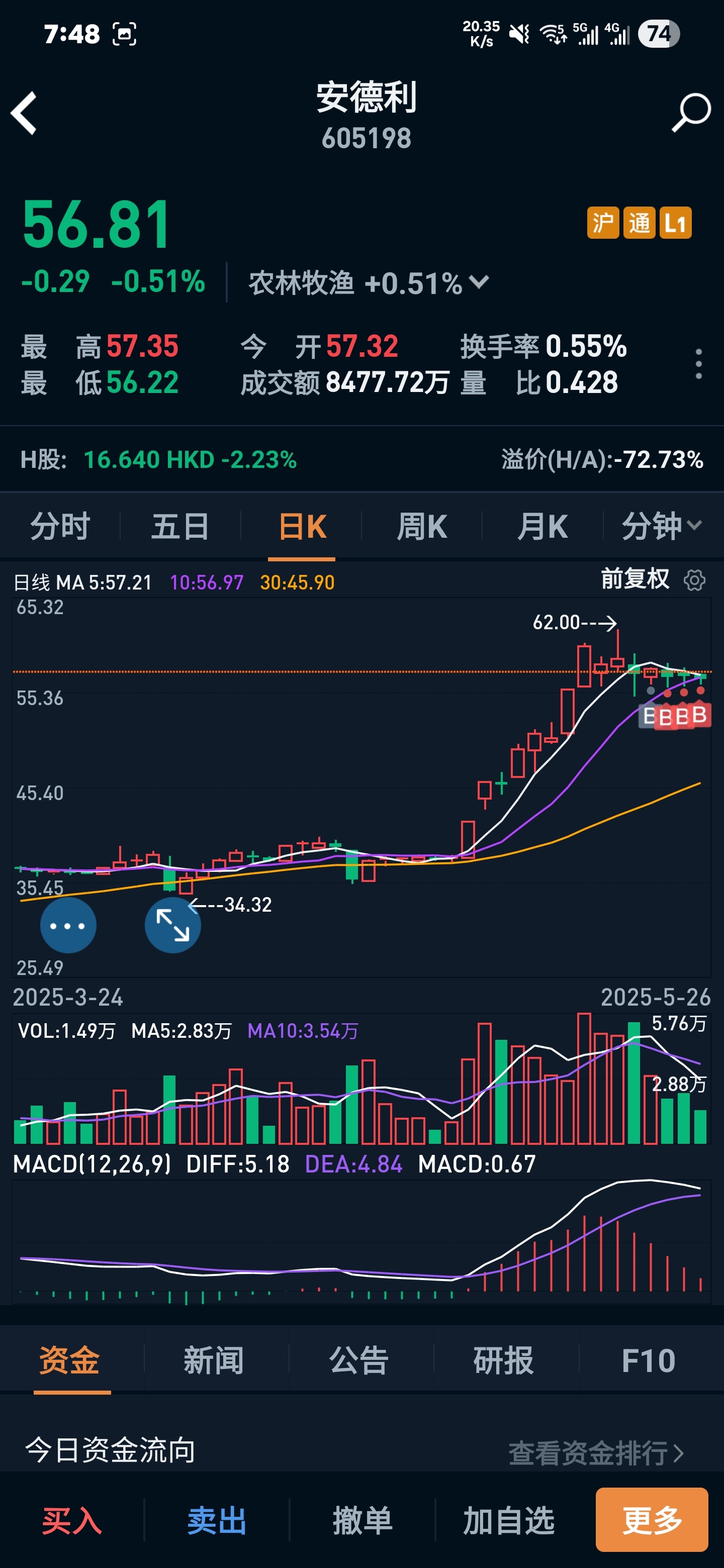724x1568 pixels.
Task: Tap the 通 badge
Action: pos(640,223)
